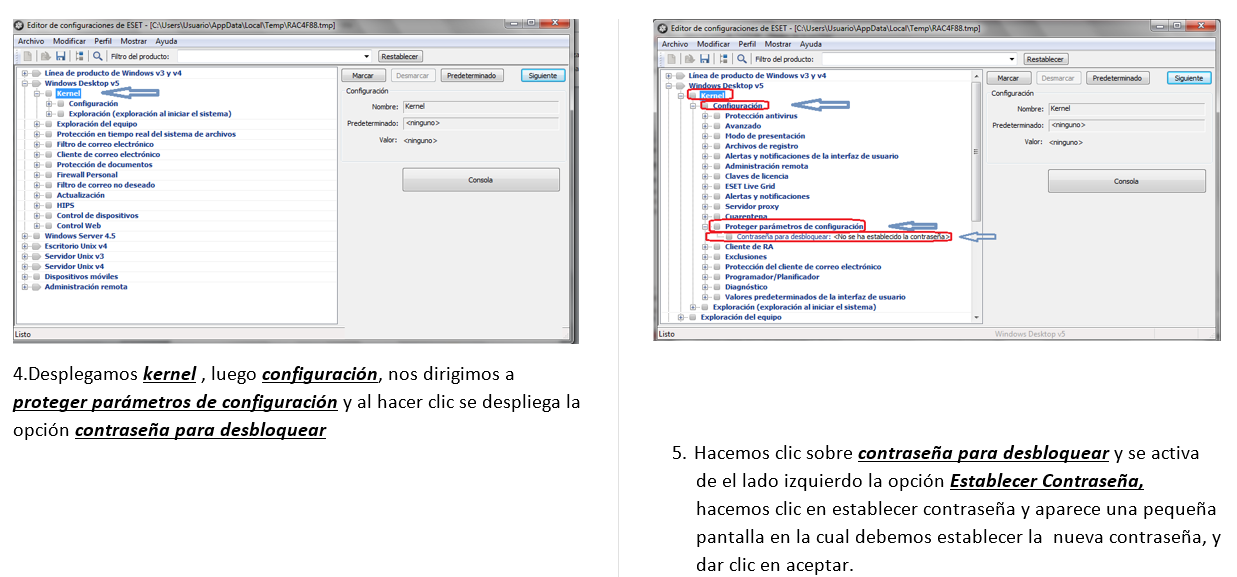
Task: Click magnifier search icon in left window toolbar
Action: tap(98, 57)
